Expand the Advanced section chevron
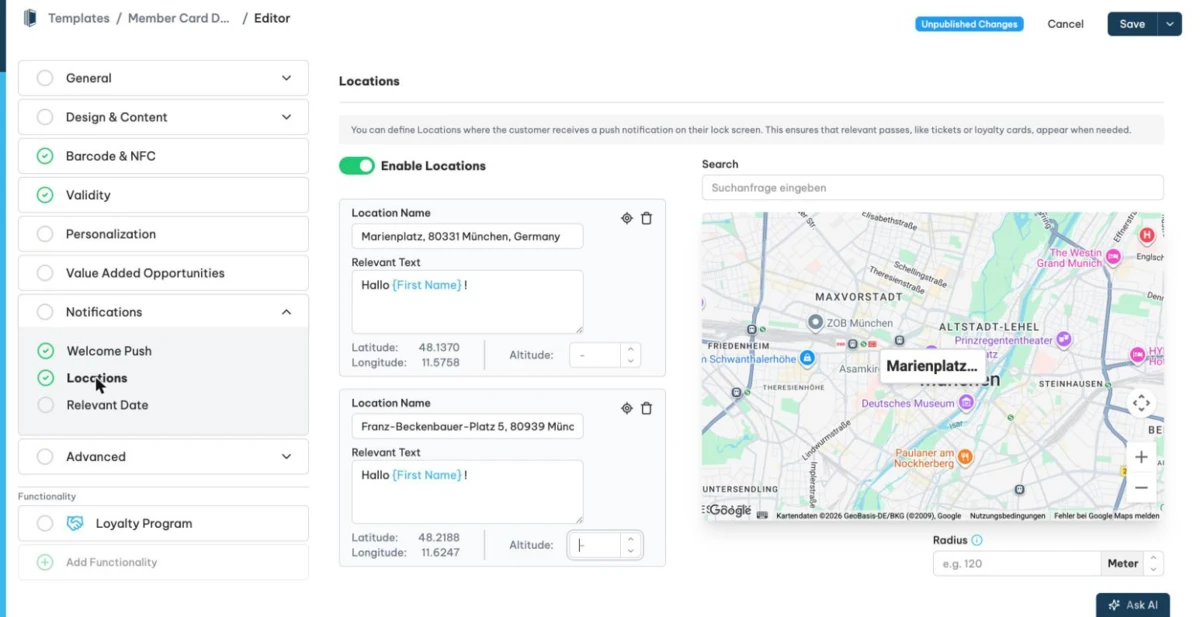 tap(287, 456)
